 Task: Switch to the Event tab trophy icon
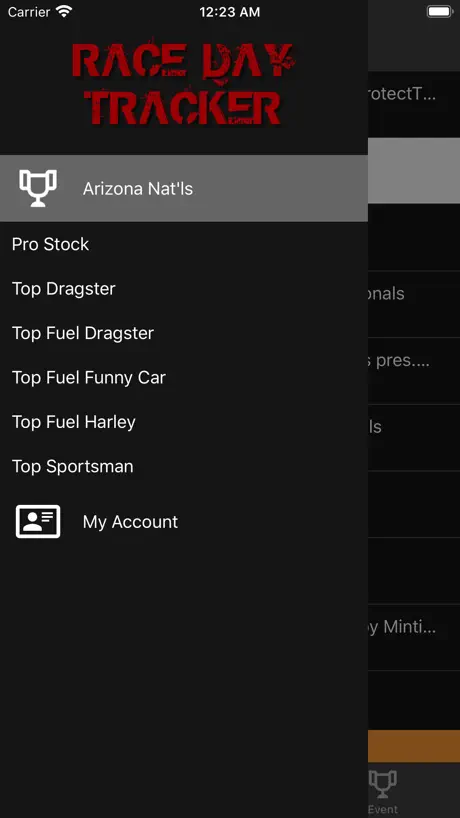pos(383,785)
